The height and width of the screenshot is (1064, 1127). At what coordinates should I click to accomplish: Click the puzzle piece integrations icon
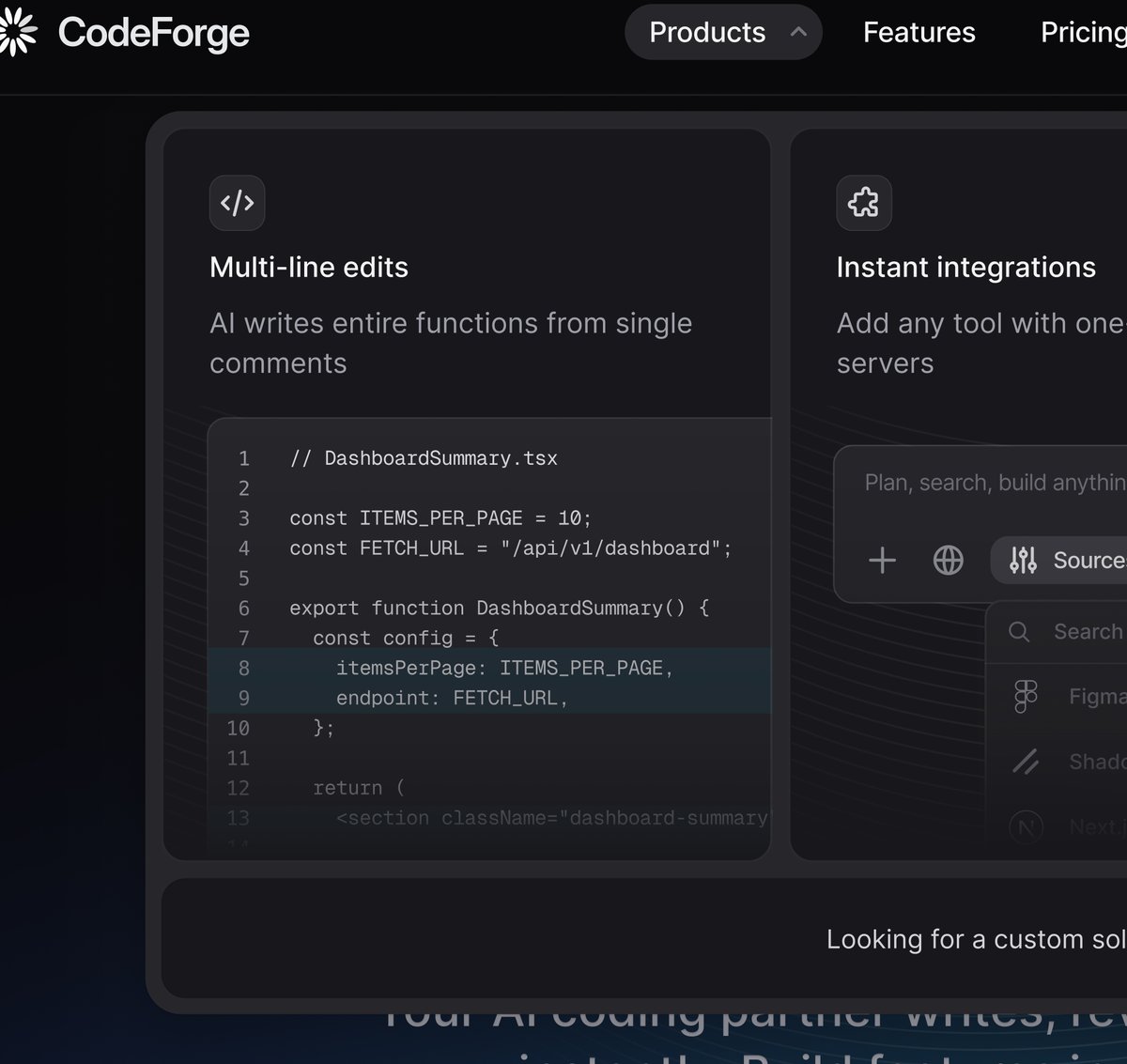pos(863,202)
